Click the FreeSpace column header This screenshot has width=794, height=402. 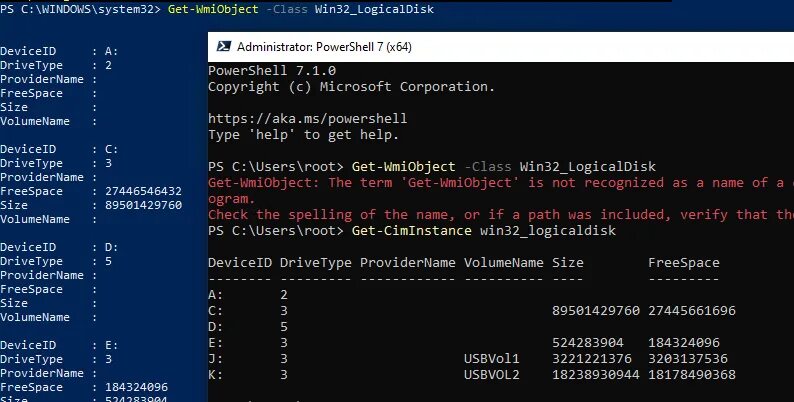[684, 263]
